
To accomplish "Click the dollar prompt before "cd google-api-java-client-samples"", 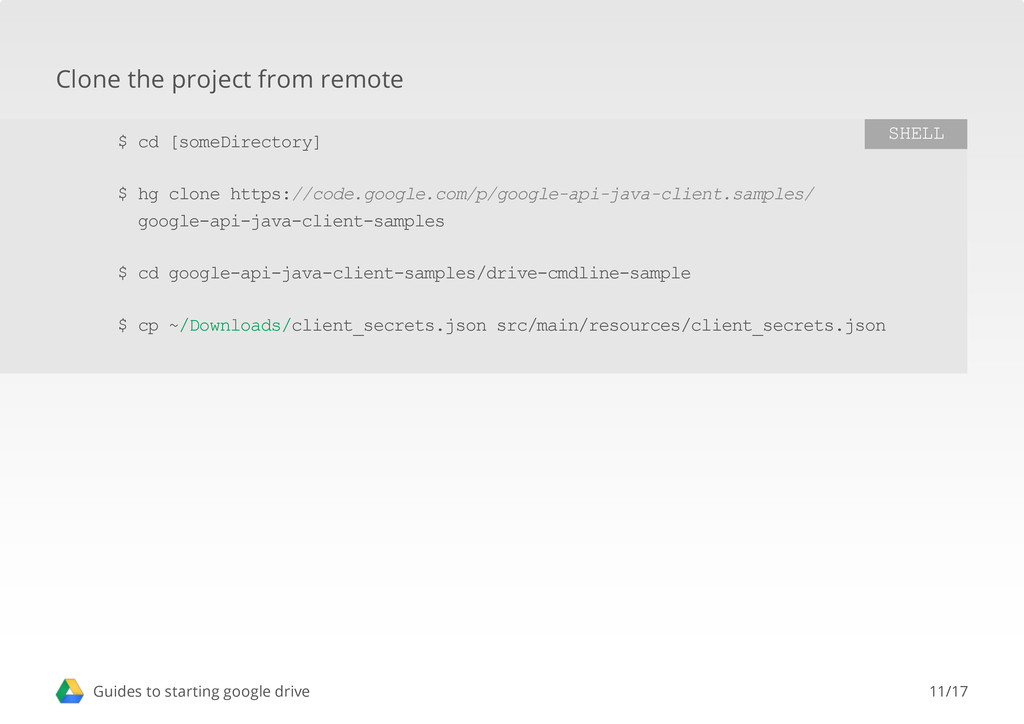I will click(122, 273).
